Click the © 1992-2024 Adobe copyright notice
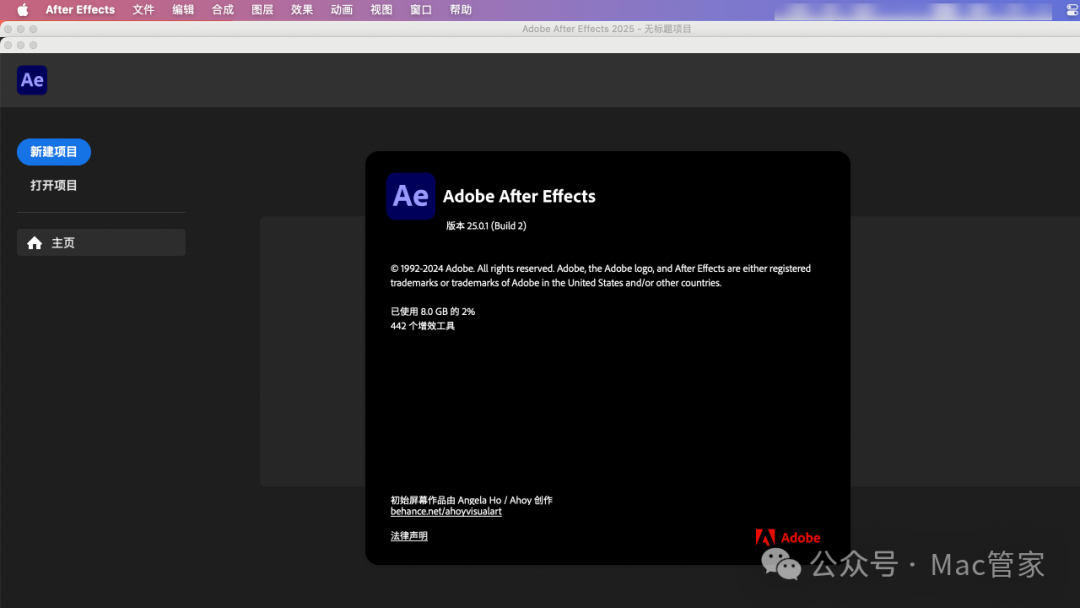Viewport: 1080px width, 608px height. tap(601, 275)
